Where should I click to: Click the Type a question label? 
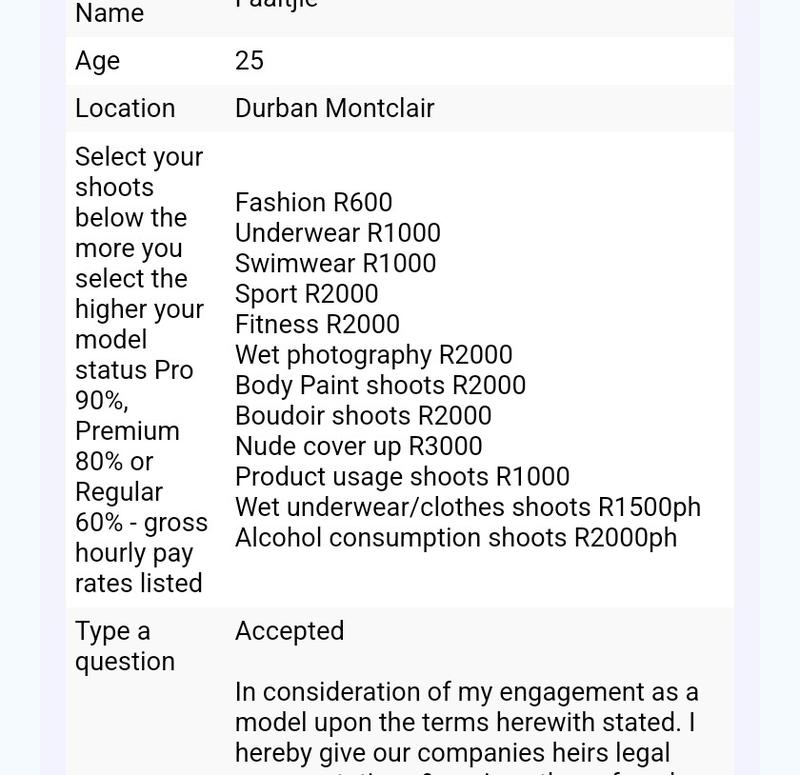pyautogui.click(x=124, y=646)
